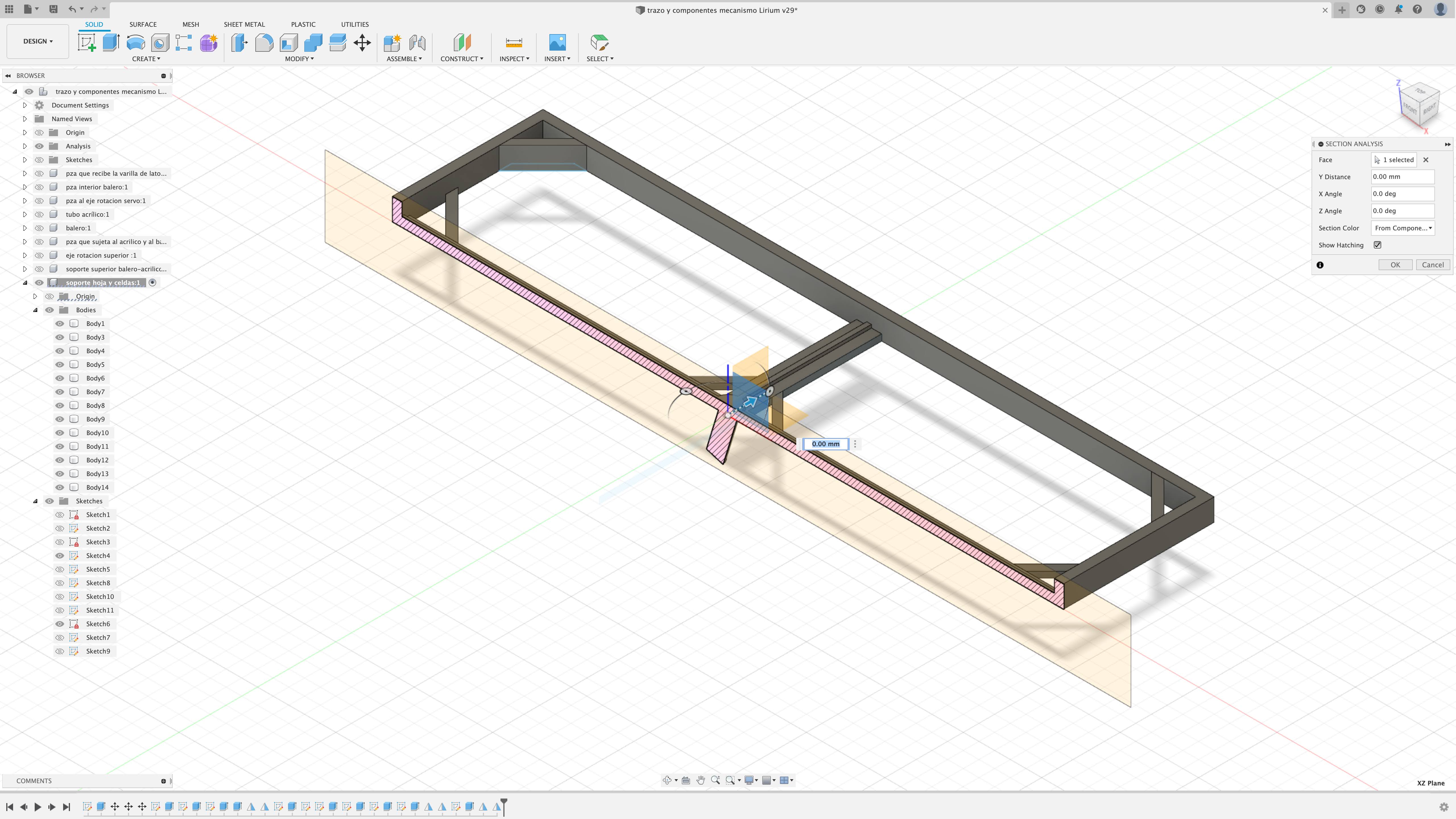Open the Insert image icon
The height and width of the screenshot is (819, 1456).
click(557, 43)
